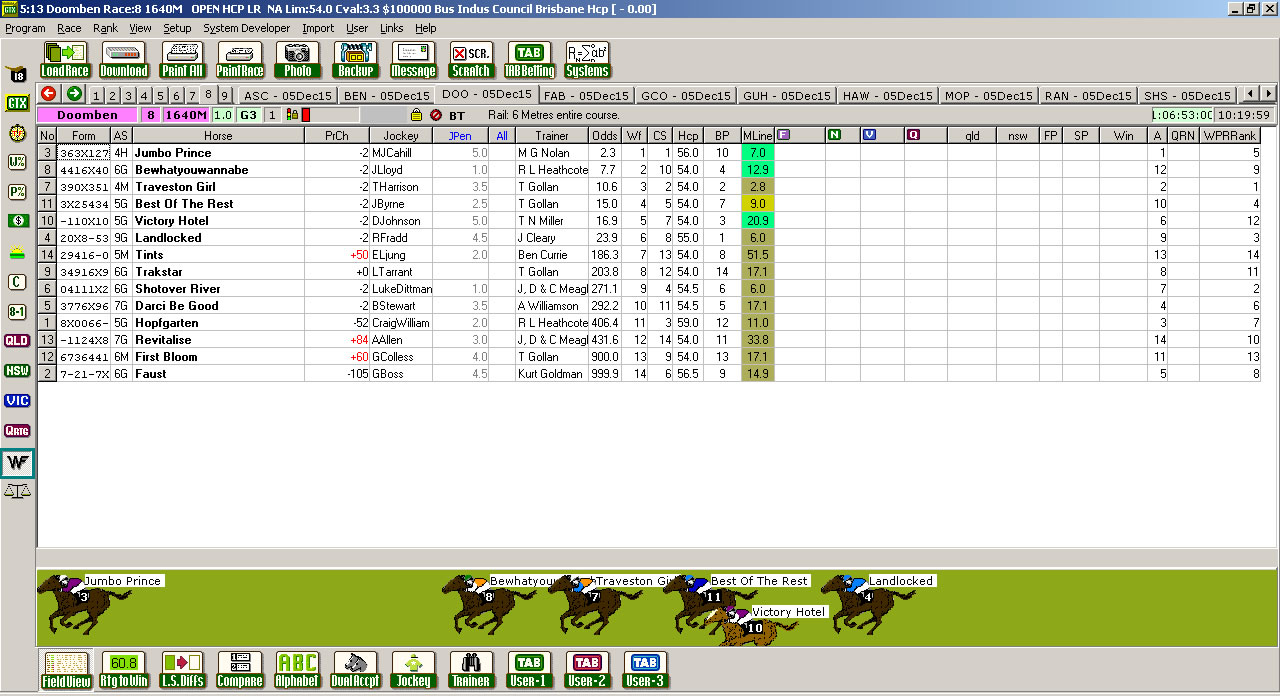Click the W sidebar icon

click(17, 463)
